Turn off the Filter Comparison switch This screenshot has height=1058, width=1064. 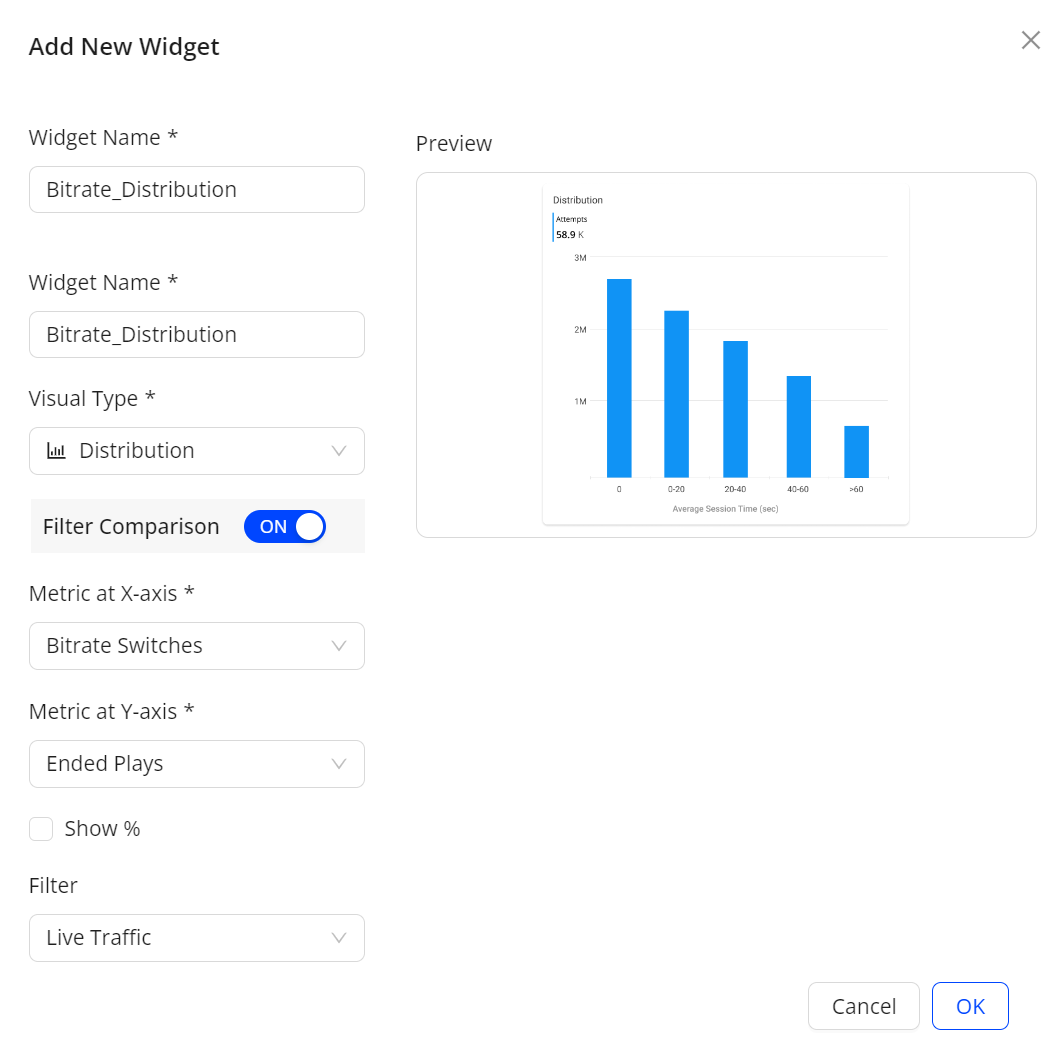pyautogui.click(x=285, y=527)
